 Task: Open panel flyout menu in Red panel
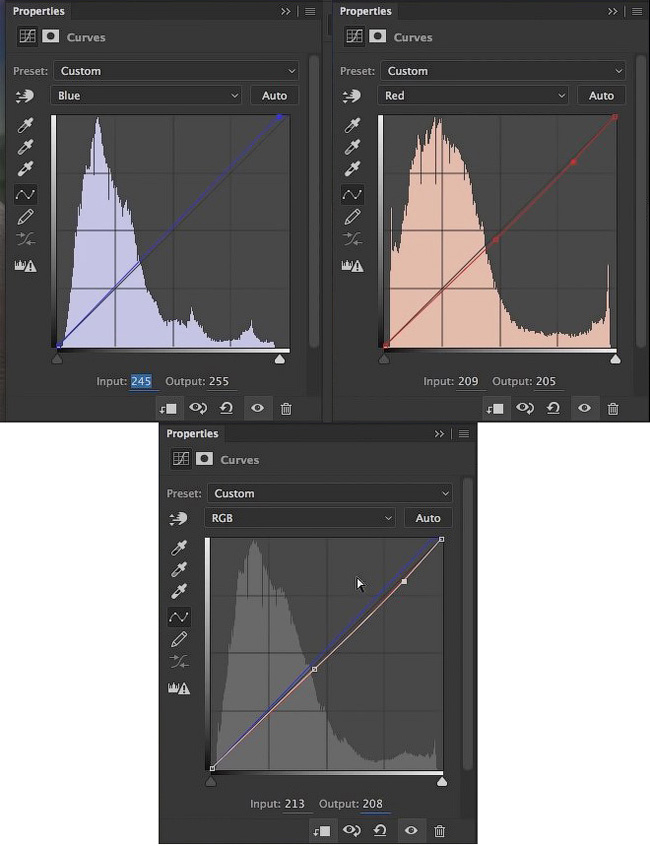[637, 11]
